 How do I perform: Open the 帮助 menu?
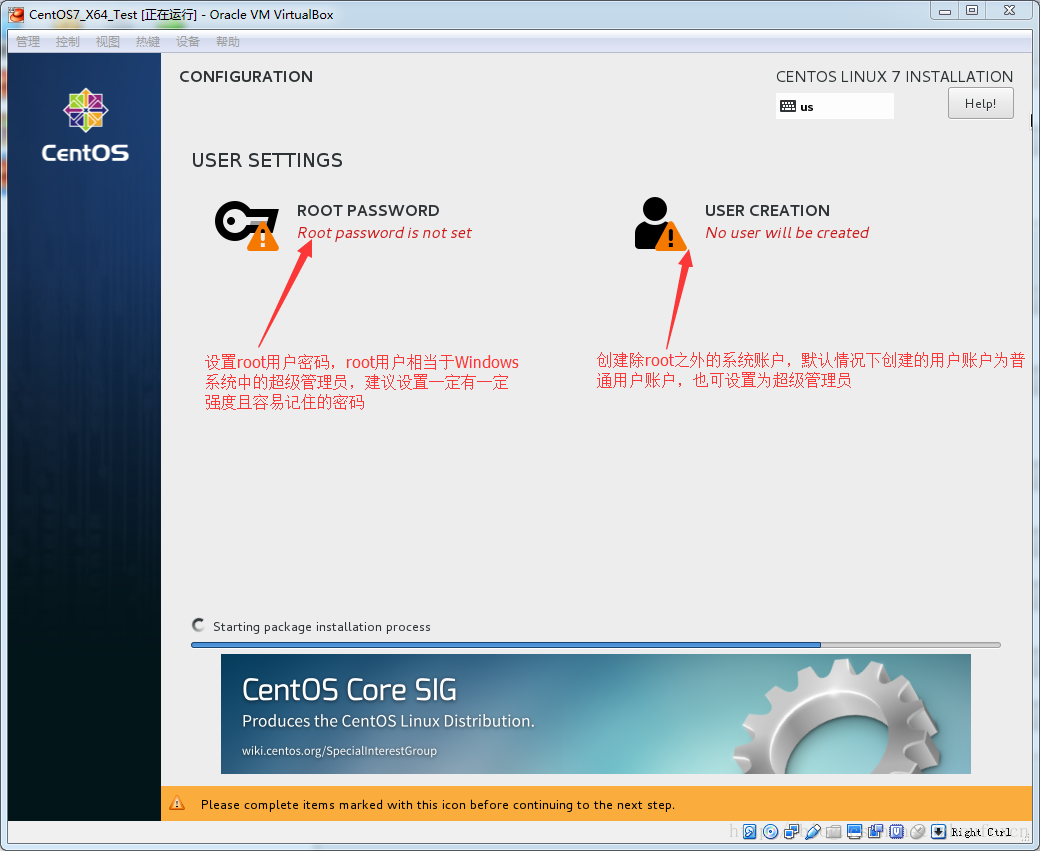coord(228,42)
